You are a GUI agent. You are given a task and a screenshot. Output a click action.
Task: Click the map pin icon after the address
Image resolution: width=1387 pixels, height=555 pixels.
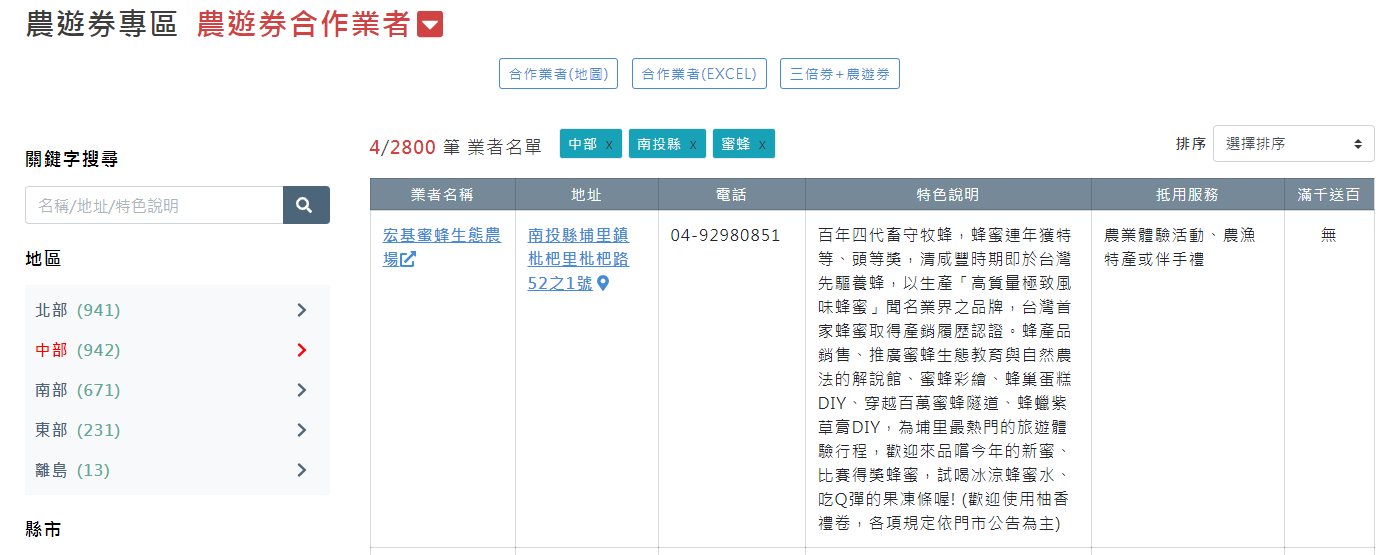point(603,284)
